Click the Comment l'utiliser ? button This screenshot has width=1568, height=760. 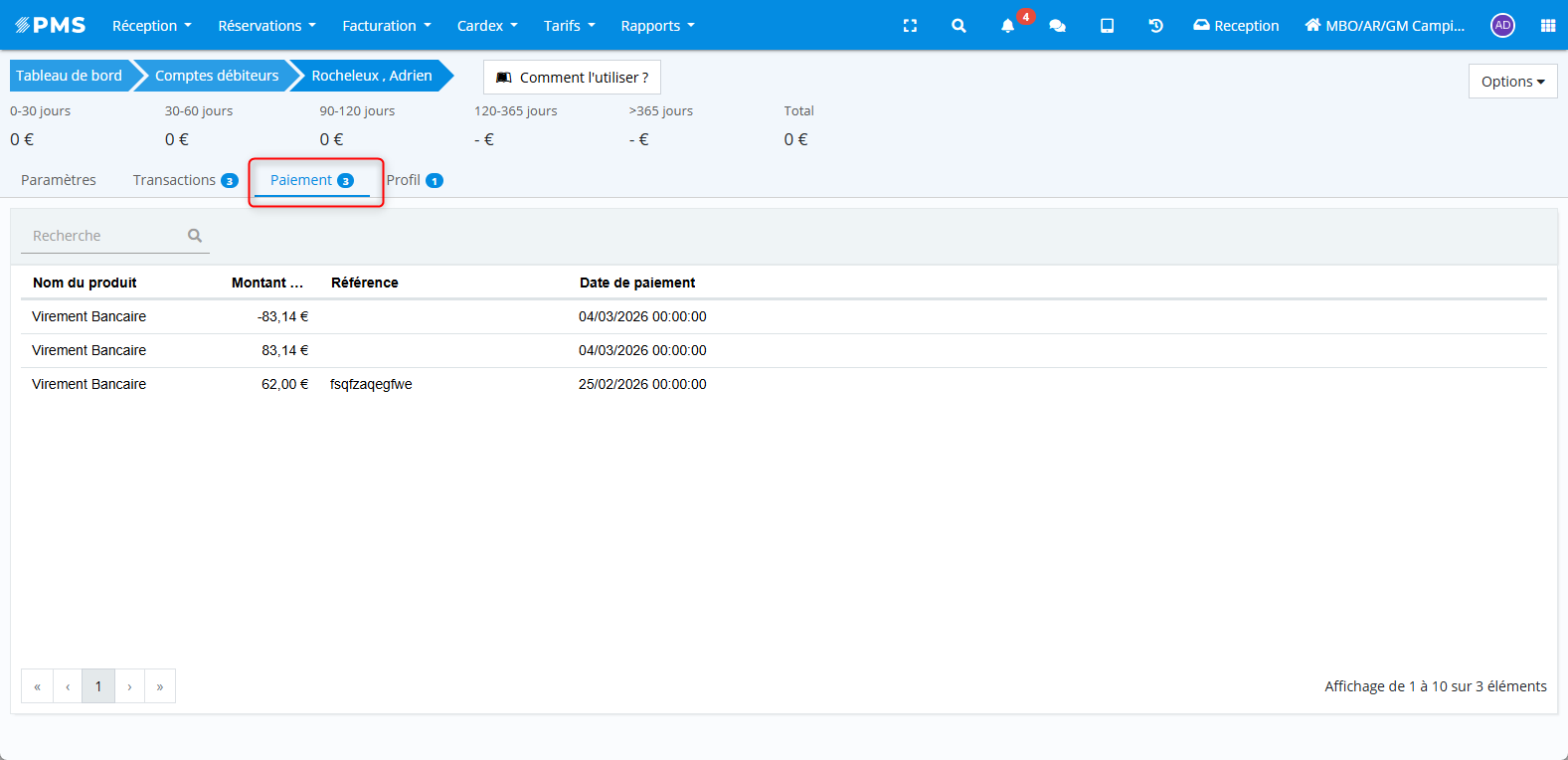point(572,78)
